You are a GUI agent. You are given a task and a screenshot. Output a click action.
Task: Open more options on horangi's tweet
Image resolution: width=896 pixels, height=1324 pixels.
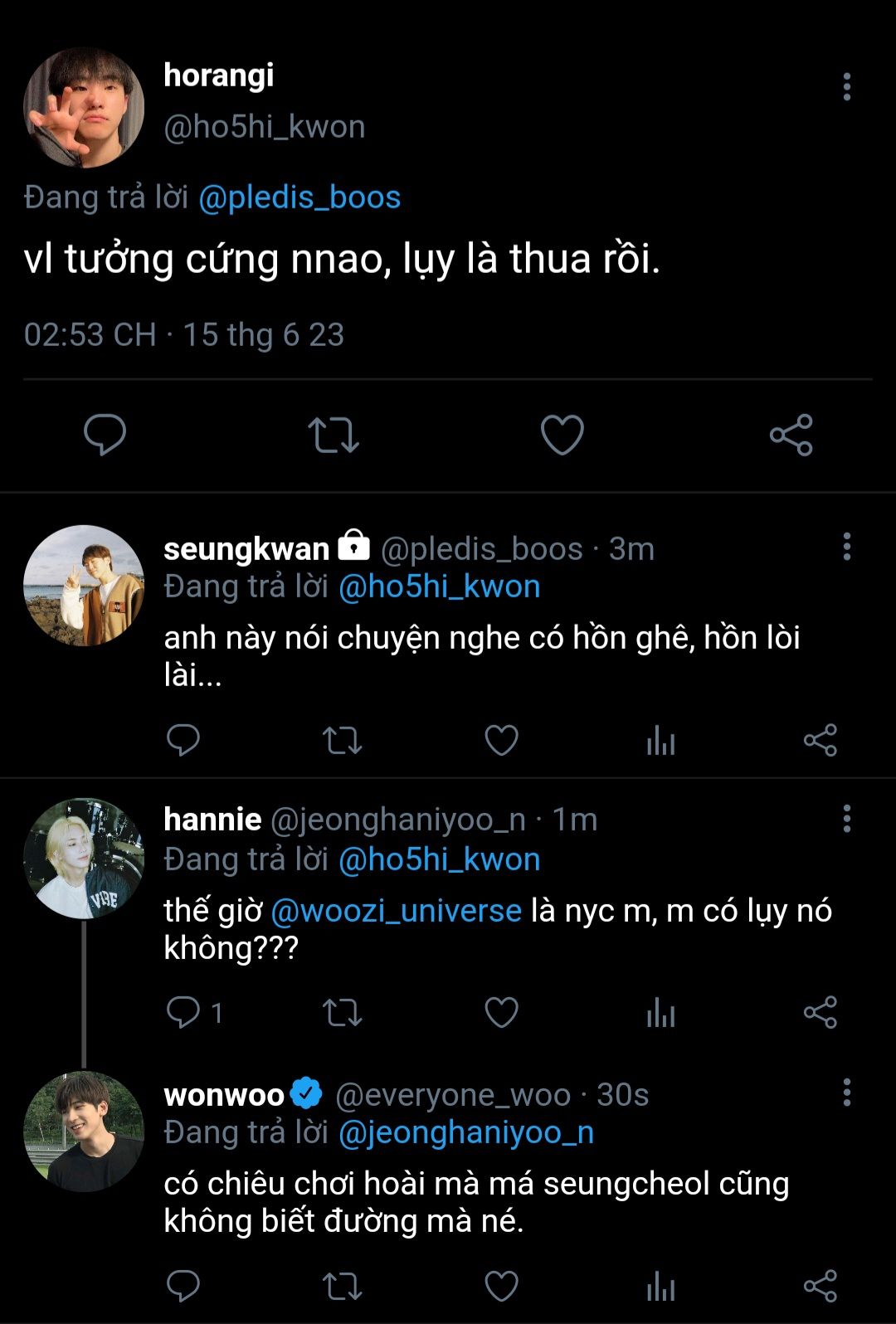click(x=846, y=87)
